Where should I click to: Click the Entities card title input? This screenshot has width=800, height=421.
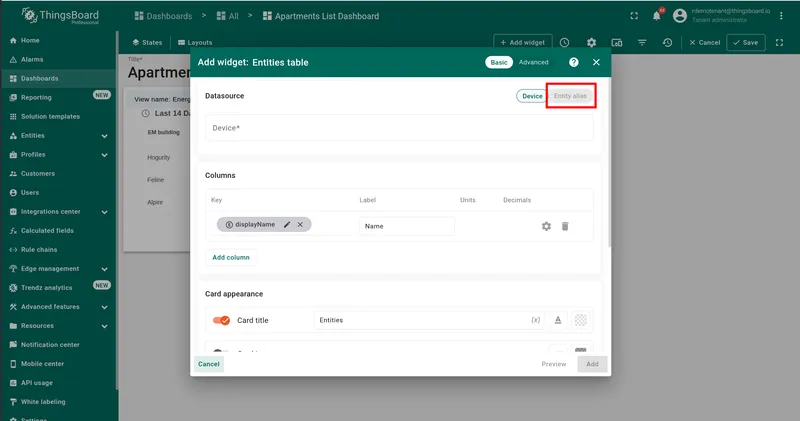429,320
